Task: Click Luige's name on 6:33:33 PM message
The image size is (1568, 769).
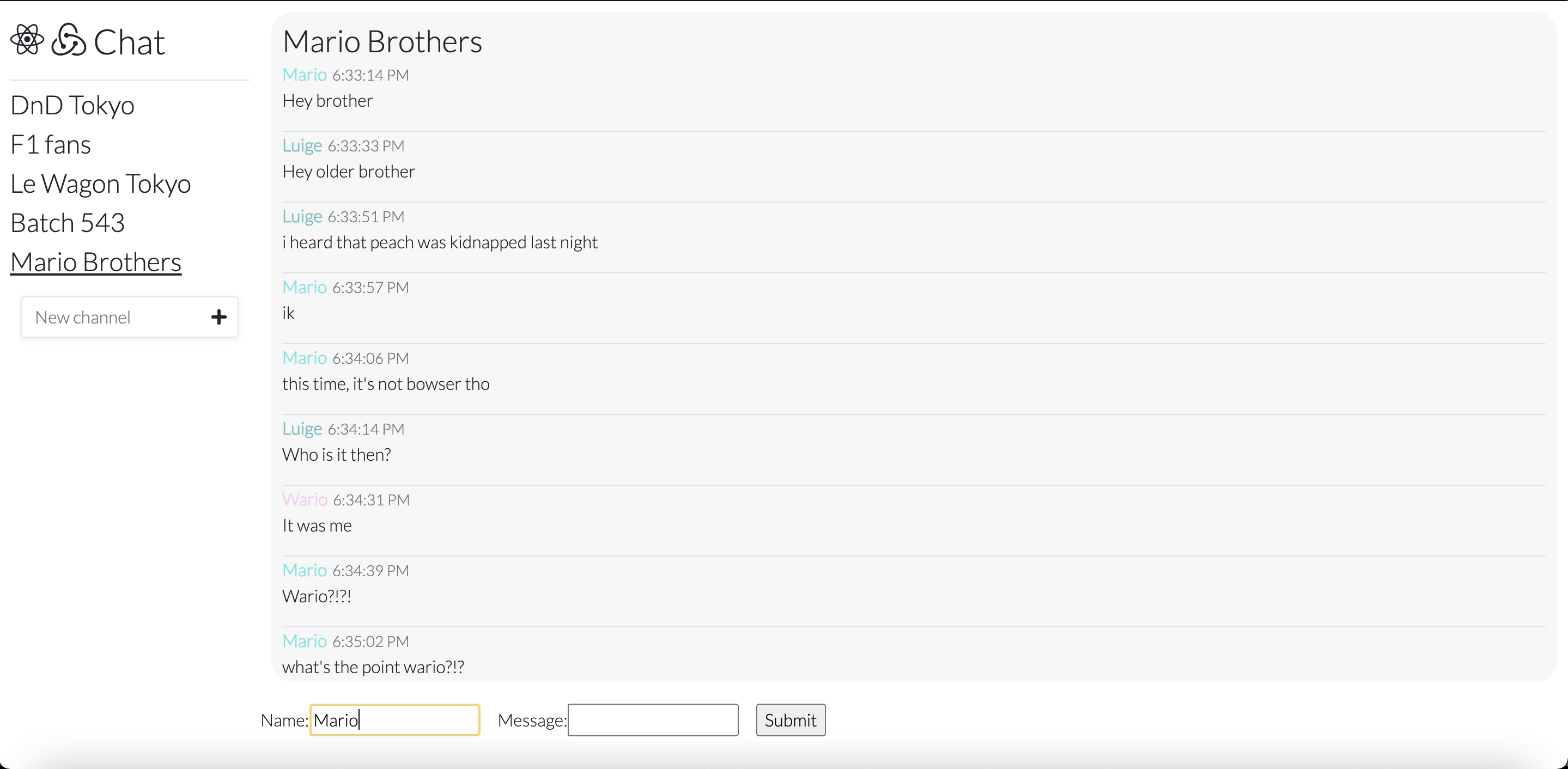Action: click(302, 145)
